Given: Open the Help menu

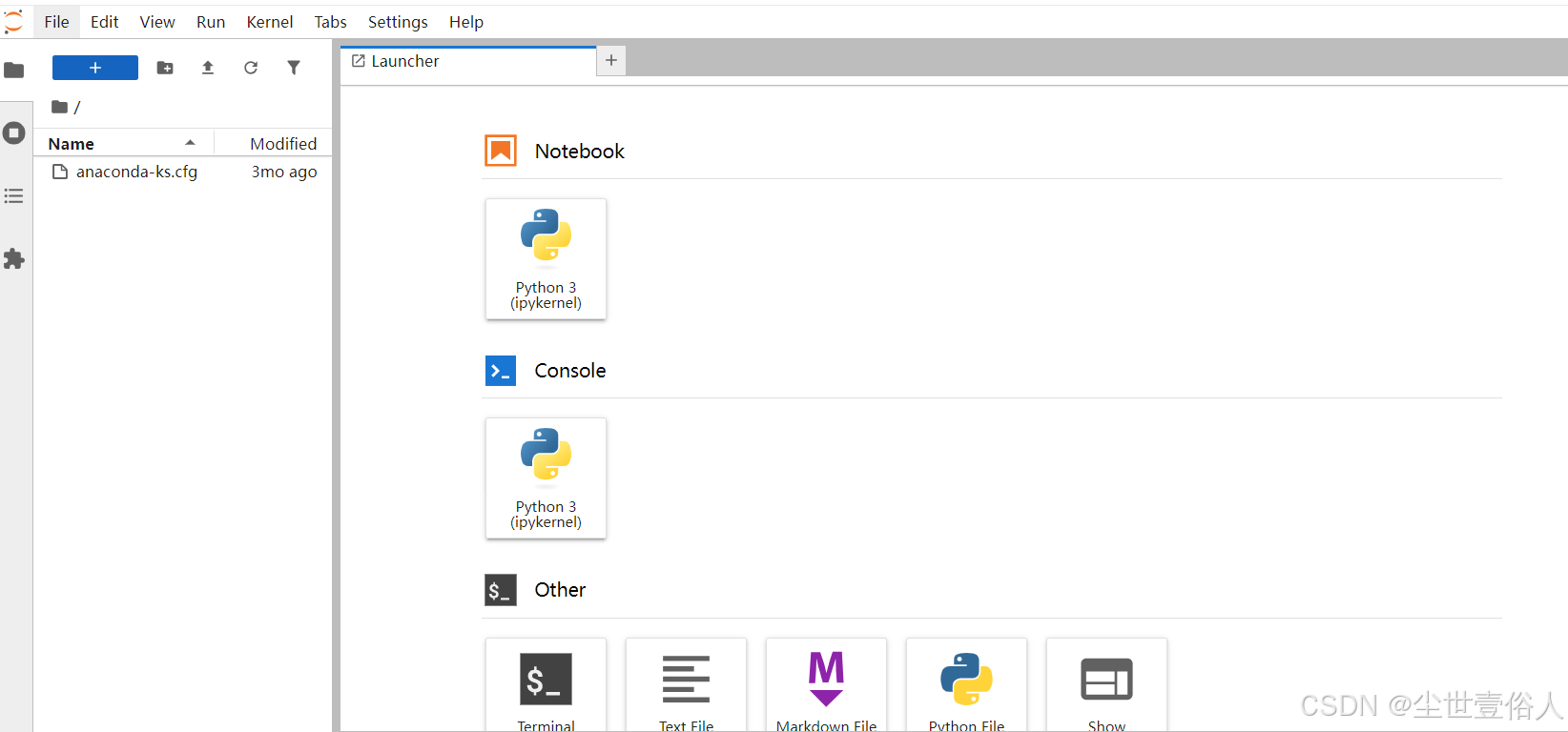Looking at the screenshot, I should click(466, 22).
